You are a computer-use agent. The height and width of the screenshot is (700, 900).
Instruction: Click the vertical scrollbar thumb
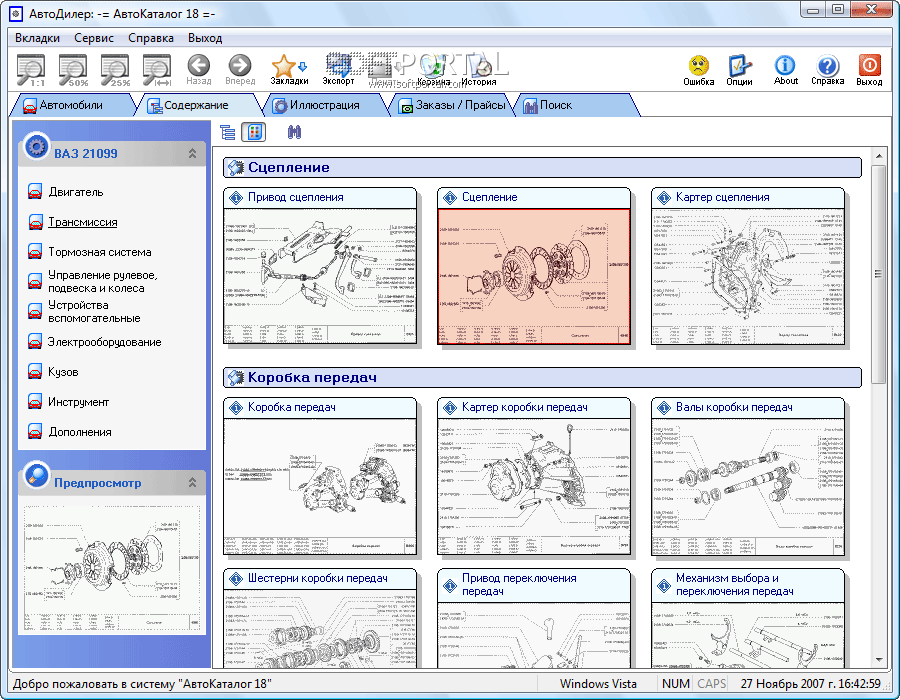(878, 274)
